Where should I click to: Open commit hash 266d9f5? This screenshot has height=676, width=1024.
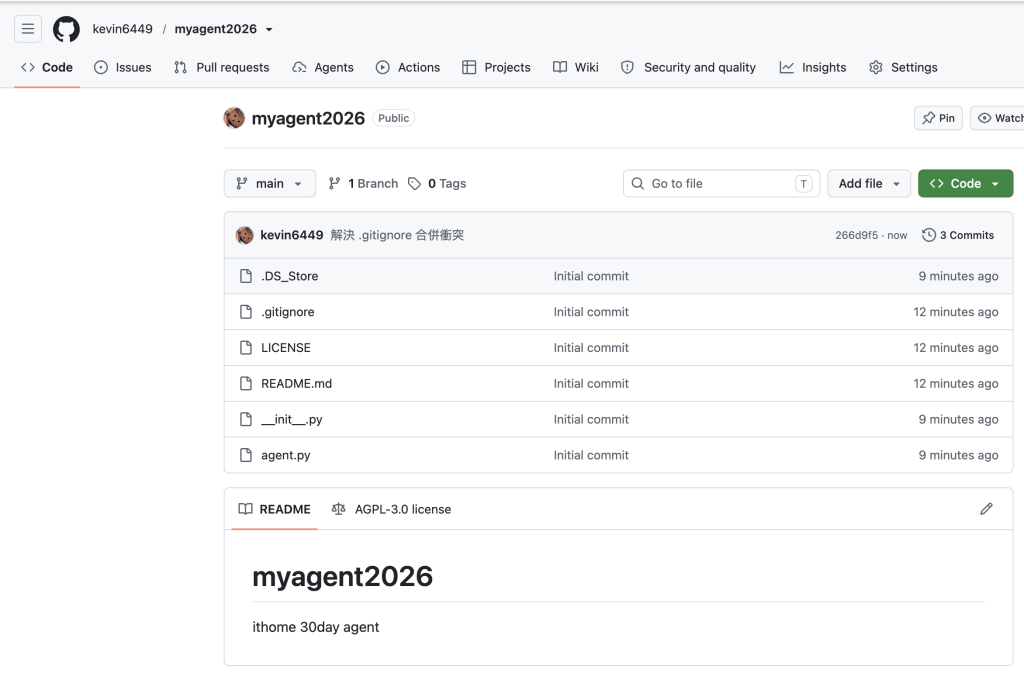point(856,235)
